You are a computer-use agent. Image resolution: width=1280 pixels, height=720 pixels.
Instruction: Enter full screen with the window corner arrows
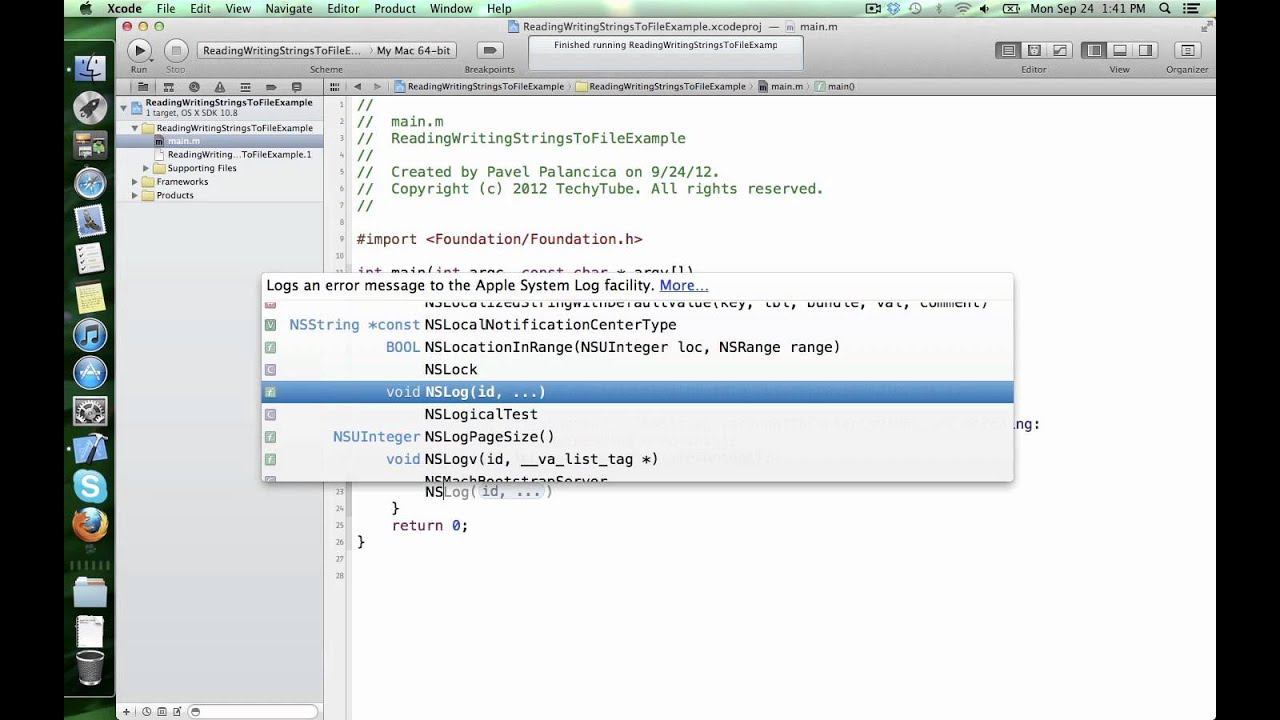coord(1205,27)
